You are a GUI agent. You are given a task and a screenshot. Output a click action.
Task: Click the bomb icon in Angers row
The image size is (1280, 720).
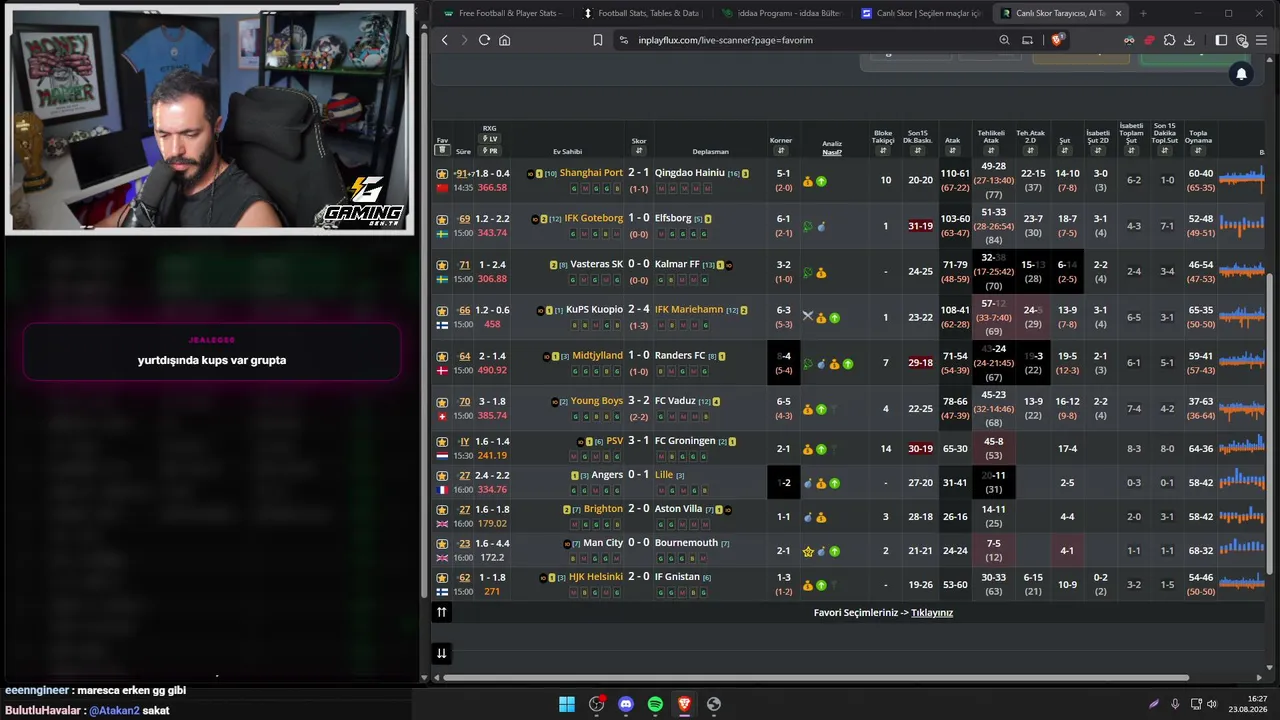(808, 483)
